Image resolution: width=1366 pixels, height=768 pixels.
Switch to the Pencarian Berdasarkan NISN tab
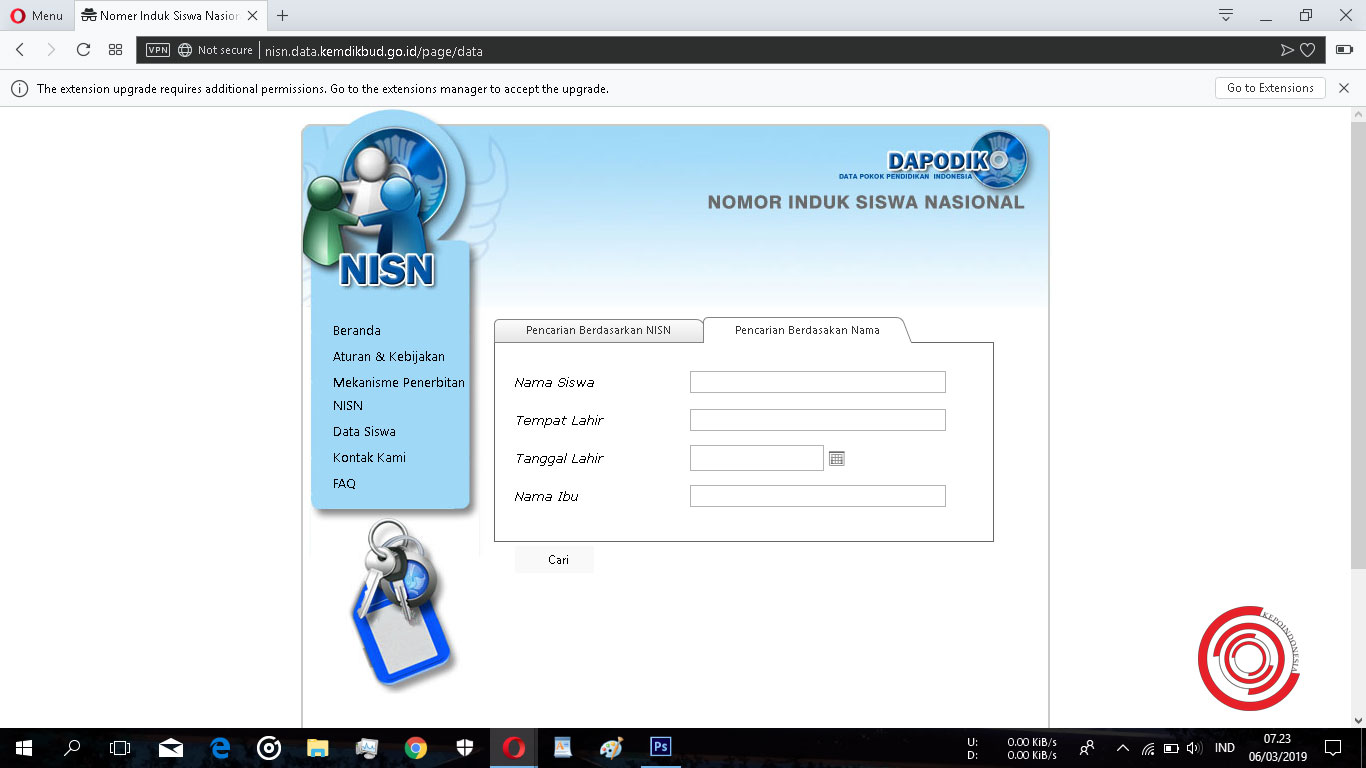click(x=599, y=329)
